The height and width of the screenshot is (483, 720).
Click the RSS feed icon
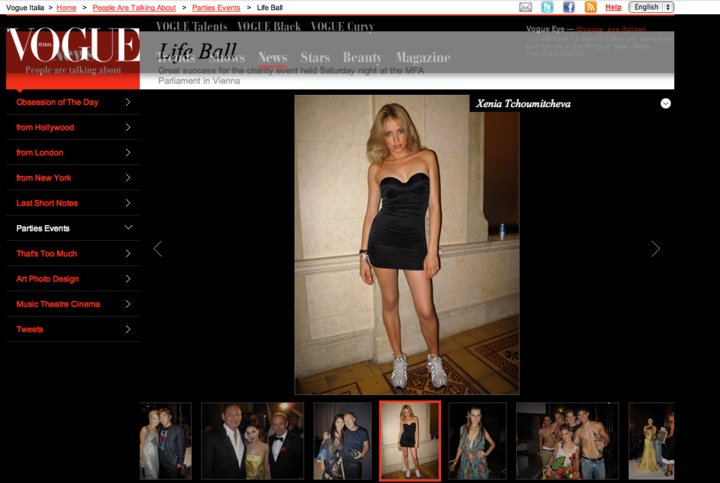[x=591, y=7]
